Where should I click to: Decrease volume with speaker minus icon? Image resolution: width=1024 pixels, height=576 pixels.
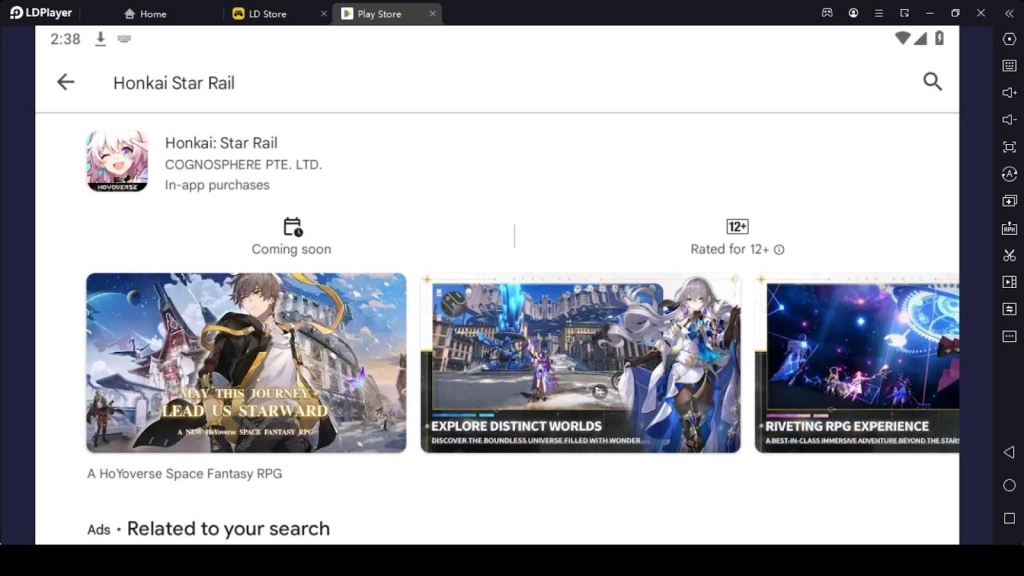(1009, 120)
